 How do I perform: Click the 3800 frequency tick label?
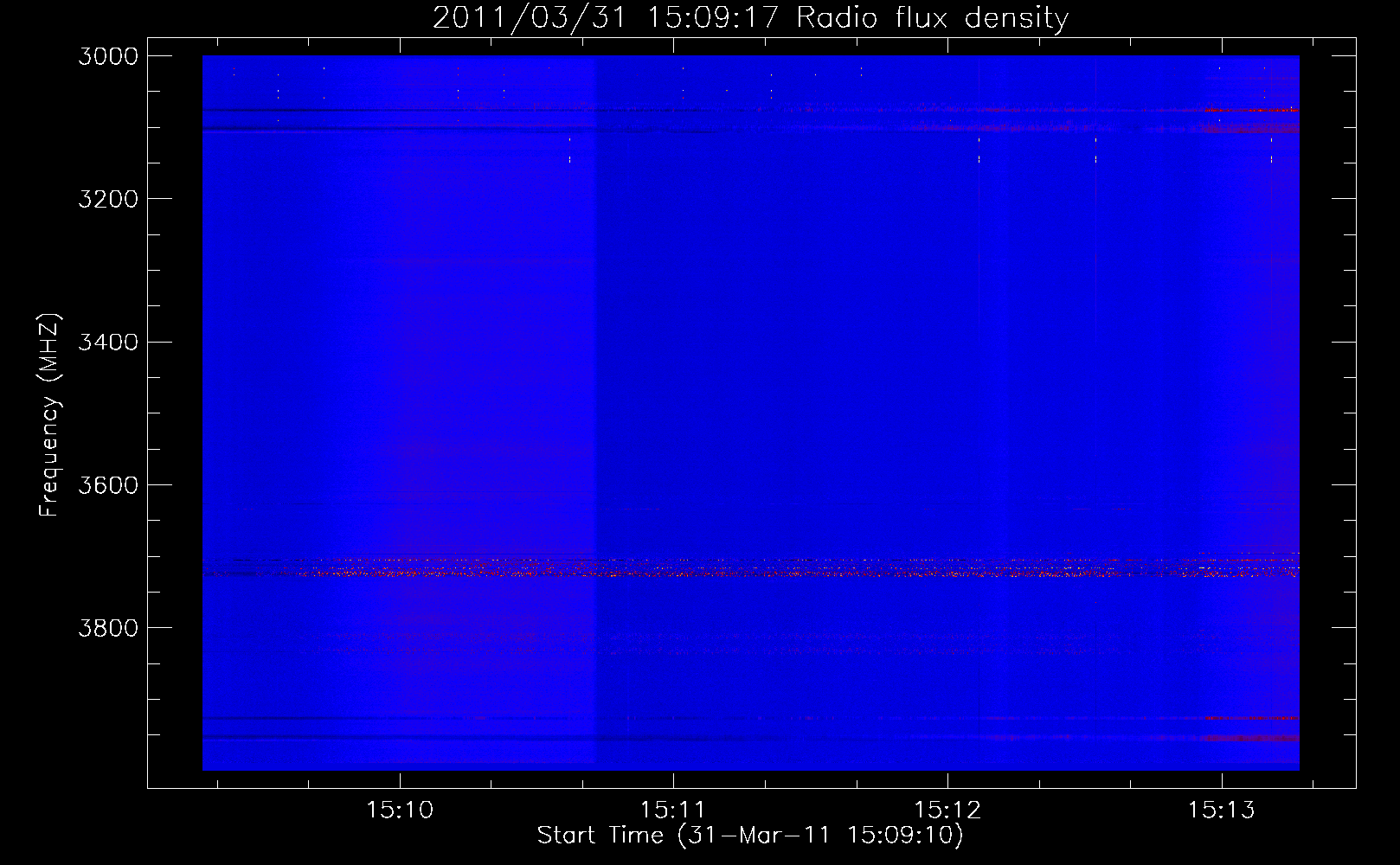pyautogui.click(x=108, y=628)
